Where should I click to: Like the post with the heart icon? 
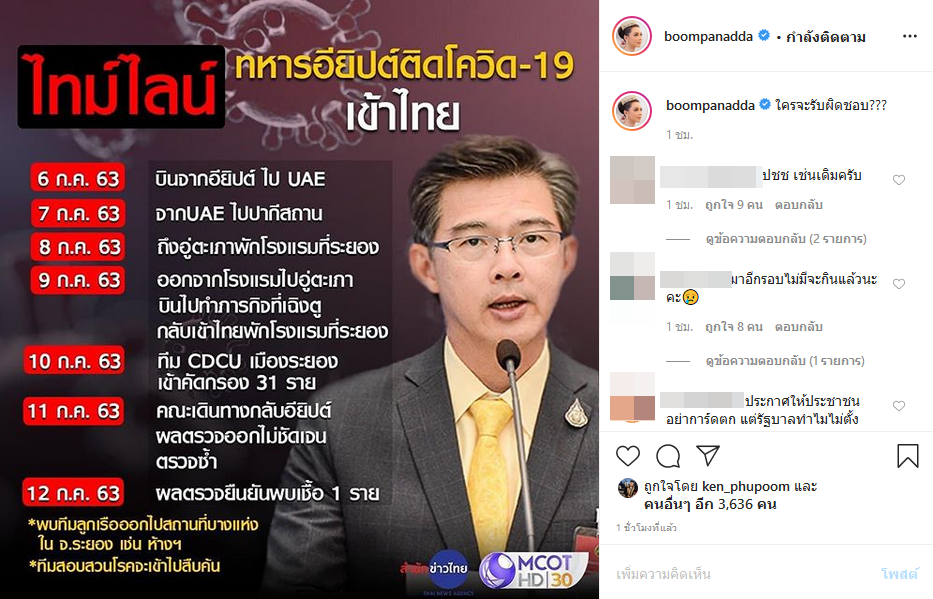coord(628,456)
